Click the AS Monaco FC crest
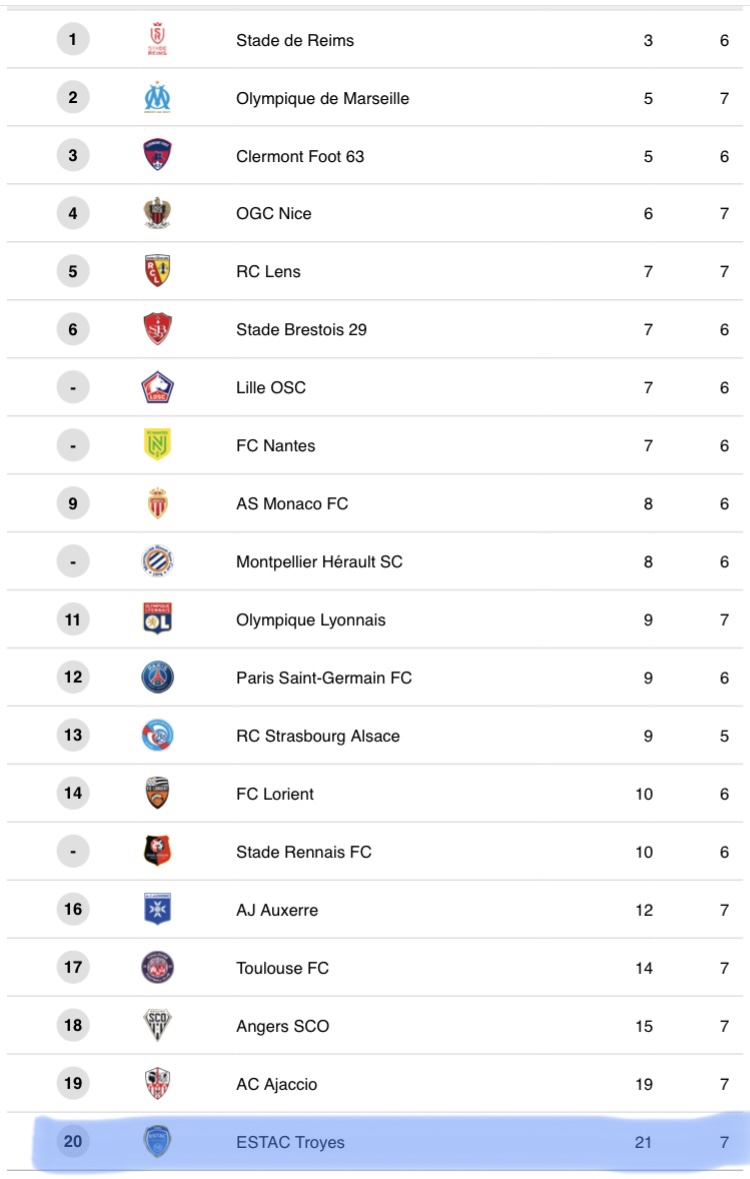 coord(157,503)
